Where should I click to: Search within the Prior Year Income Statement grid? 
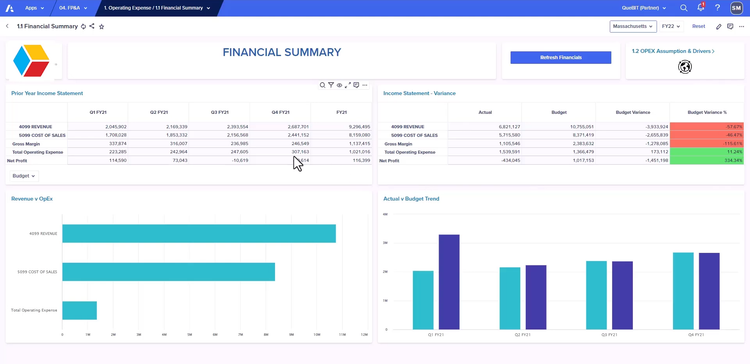pos(322,85)
